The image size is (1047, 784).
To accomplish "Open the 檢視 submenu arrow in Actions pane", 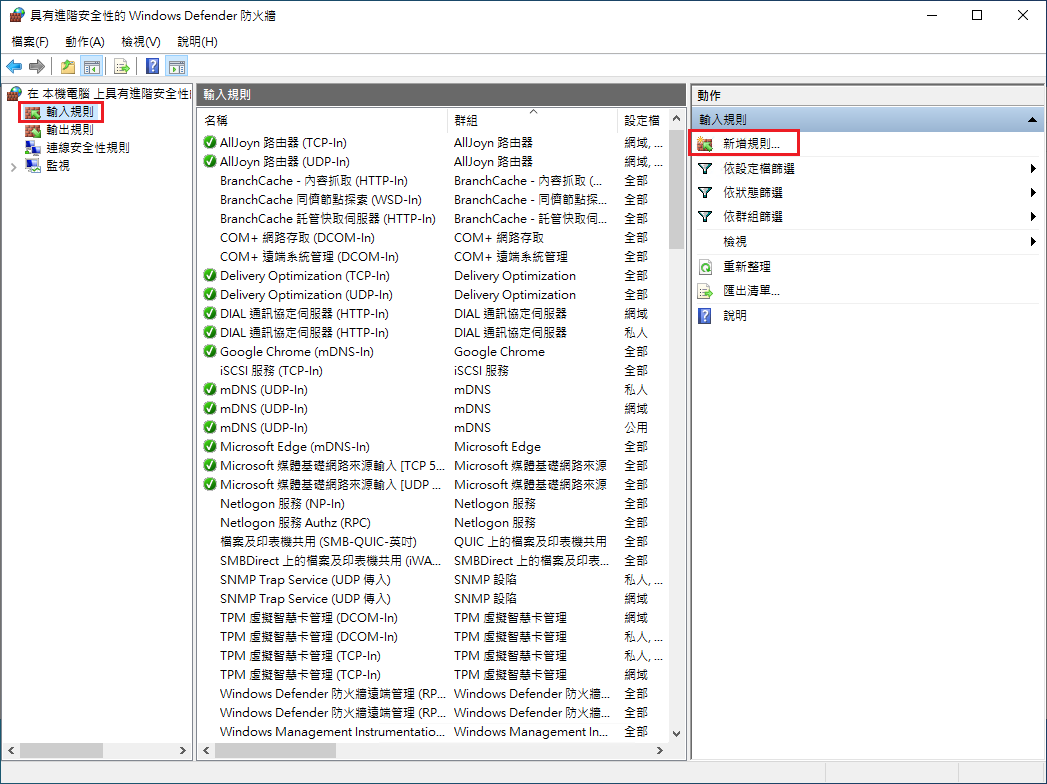I will pyautogui.click(x=1033, y=242).
